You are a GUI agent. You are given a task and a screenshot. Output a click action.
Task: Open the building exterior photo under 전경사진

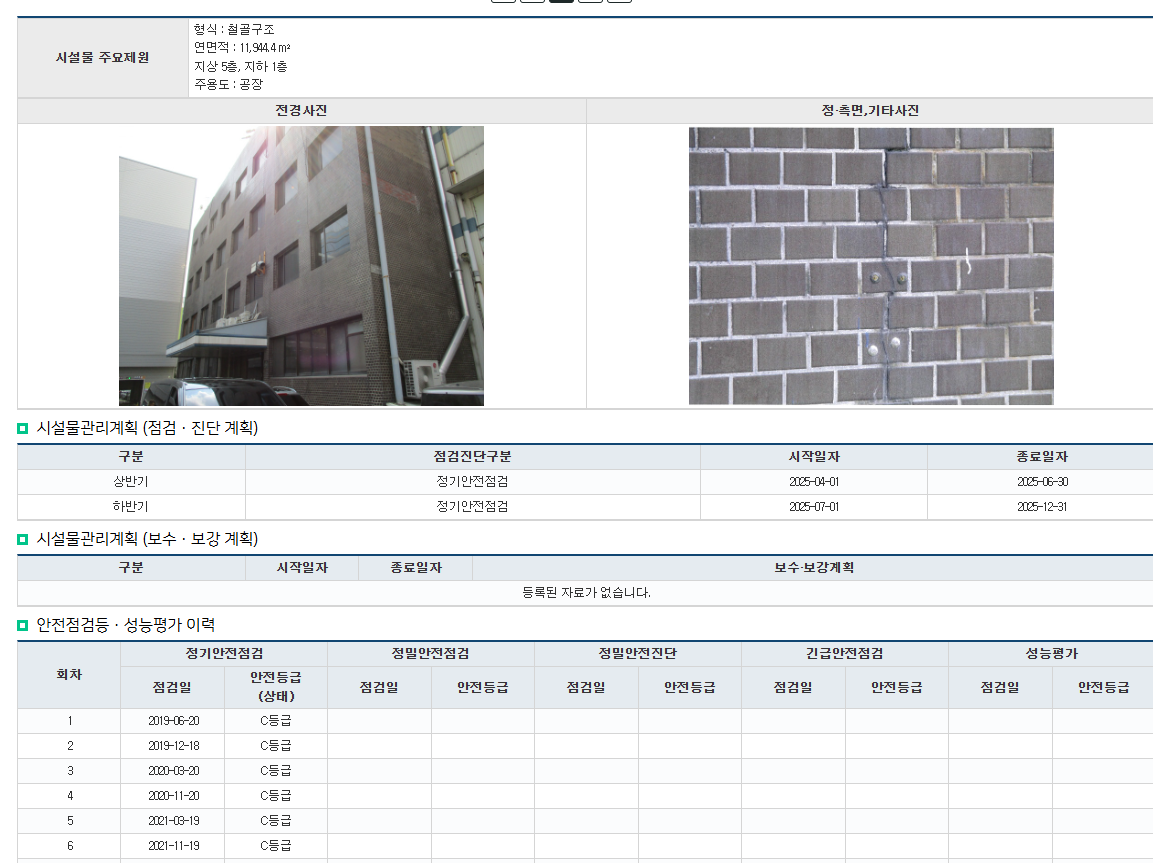(301, 266)
